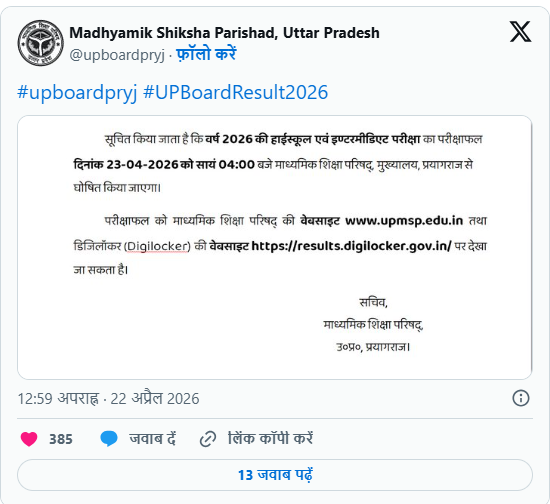The height and width of the screenshot is (504, 550).
Task: Open the tweet info circle icon
Action: (521, 398)
